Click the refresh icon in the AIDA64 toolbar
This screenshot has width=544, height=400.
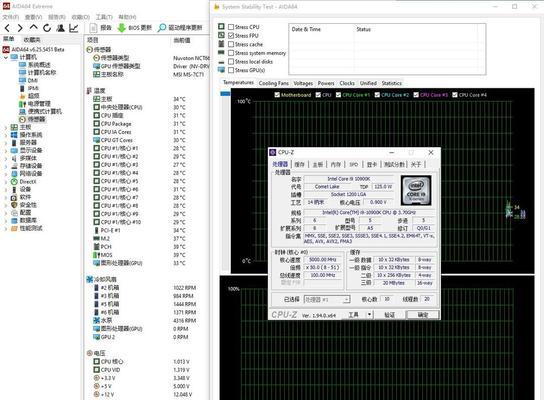coord(47,28)
